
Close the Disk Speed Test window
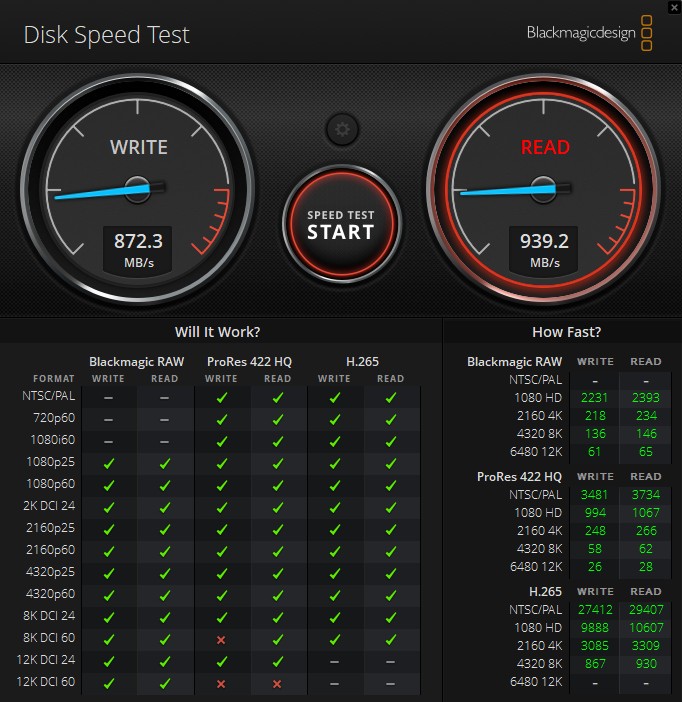(x=674, y=8)
